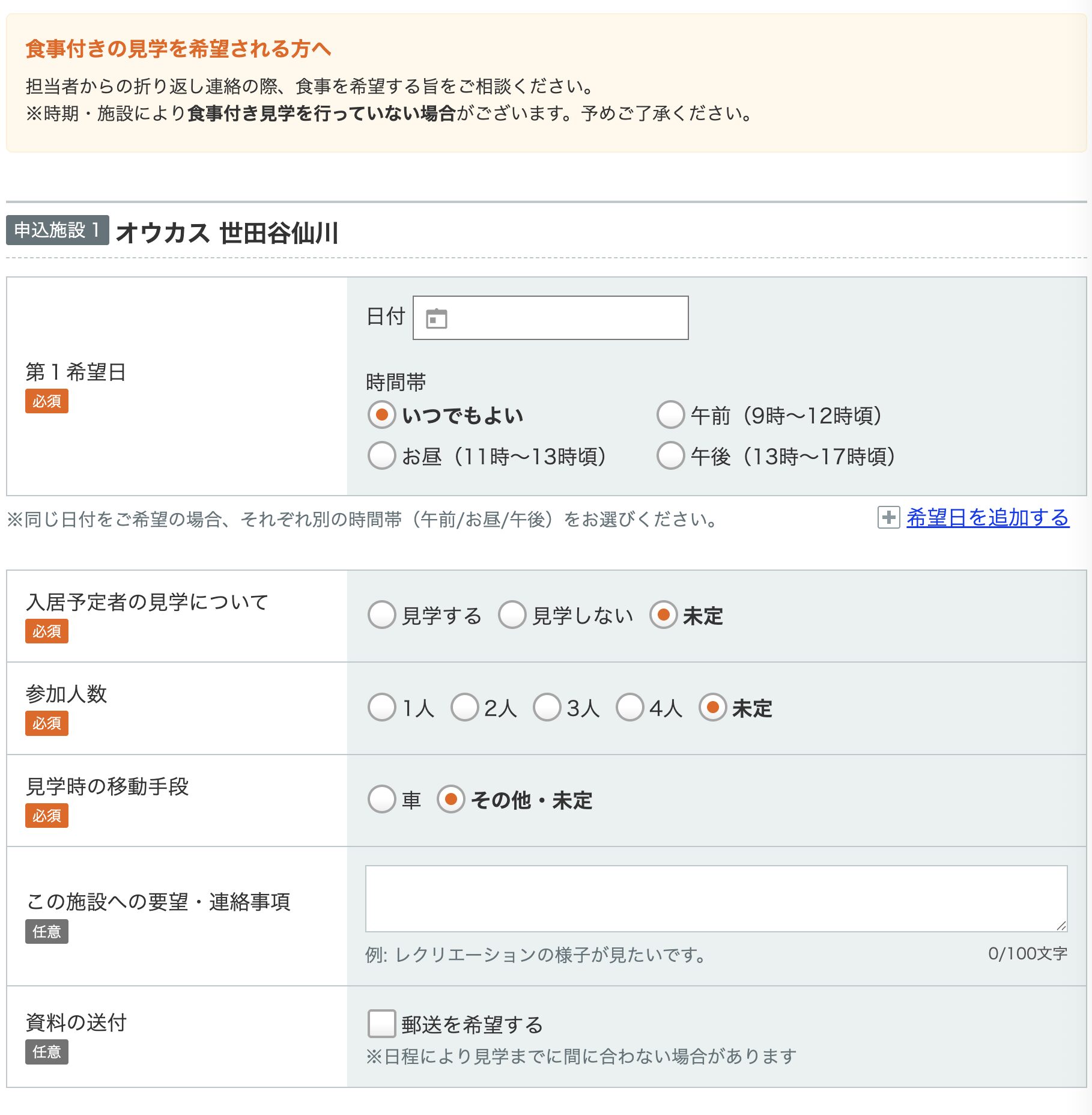Enable the 郵送を希望する checkbox
The height and width of the screenshot is (1115, 1092).
click(x=381, y=1024)
